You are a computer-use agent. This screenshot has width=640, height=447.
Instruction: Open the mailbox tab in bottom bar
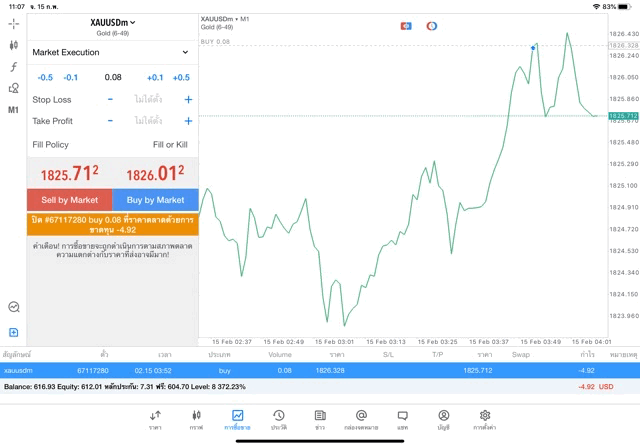click(x=361, y=420)
